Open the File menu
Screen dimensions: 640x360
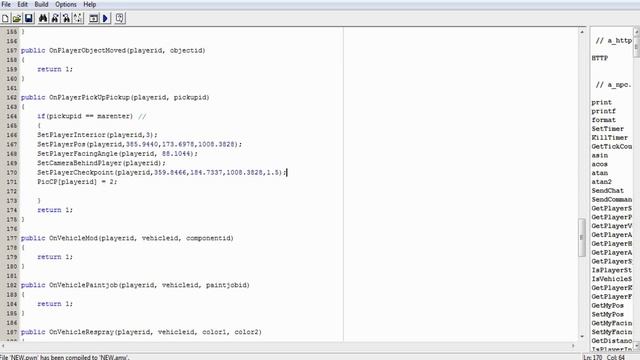6,4
